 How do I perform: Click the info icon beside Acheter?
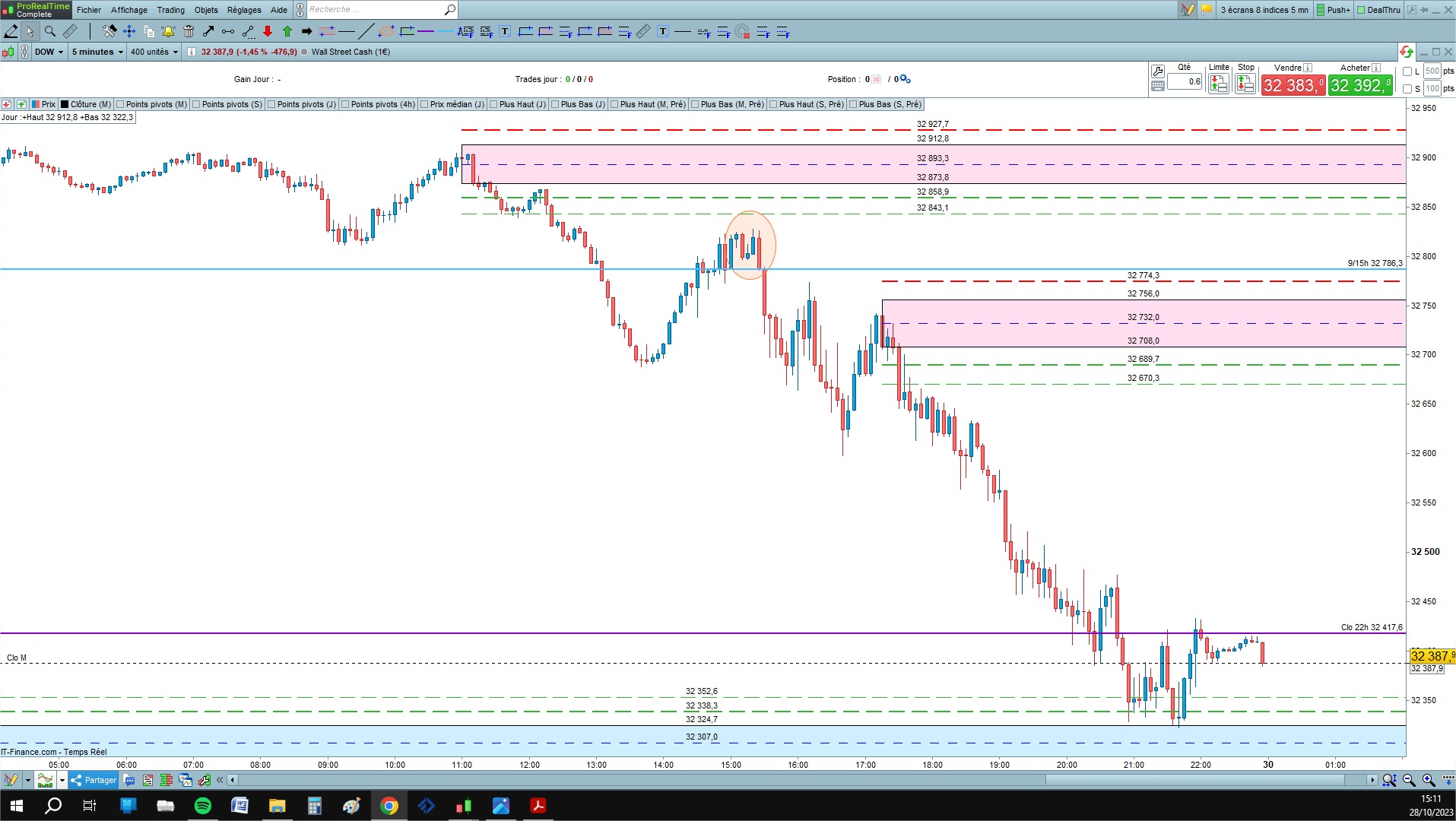tap(1376, 68)
